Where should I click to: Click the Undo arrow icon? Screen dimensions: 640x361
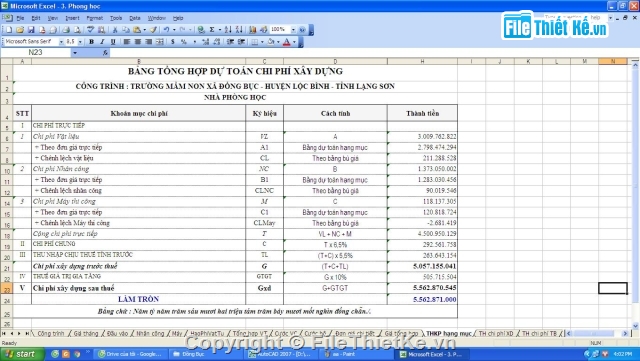pyautogui.click(x=167, y=30)
